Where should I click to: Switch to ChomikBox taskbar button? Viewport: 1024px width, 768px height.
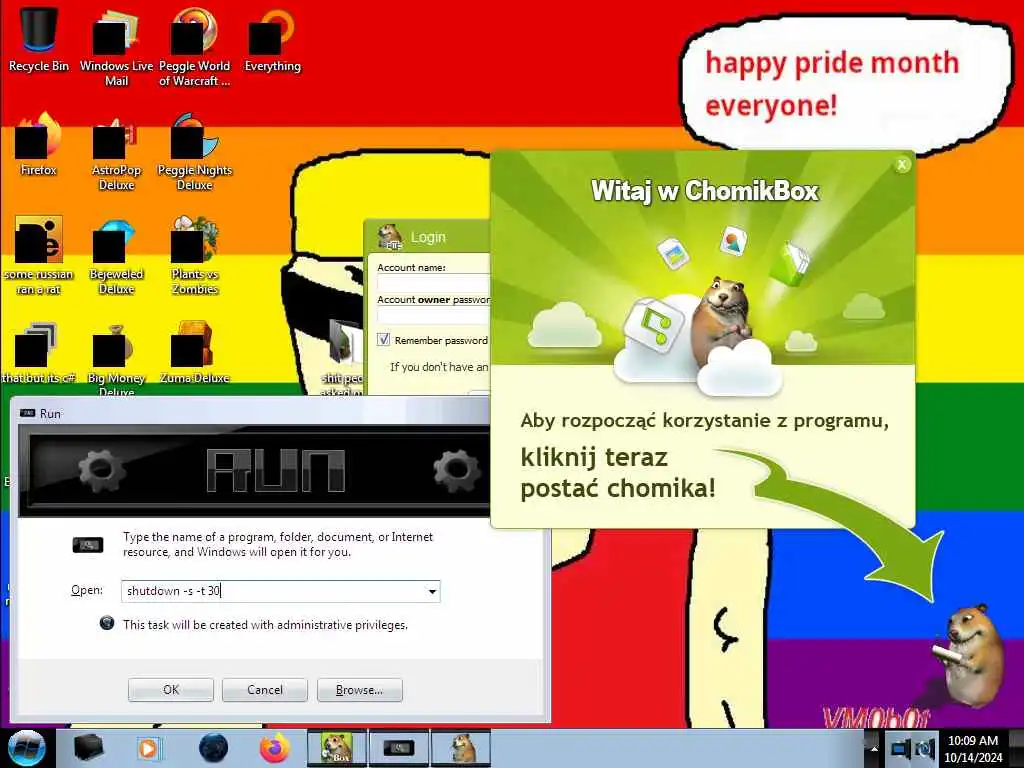coord(336,748)
